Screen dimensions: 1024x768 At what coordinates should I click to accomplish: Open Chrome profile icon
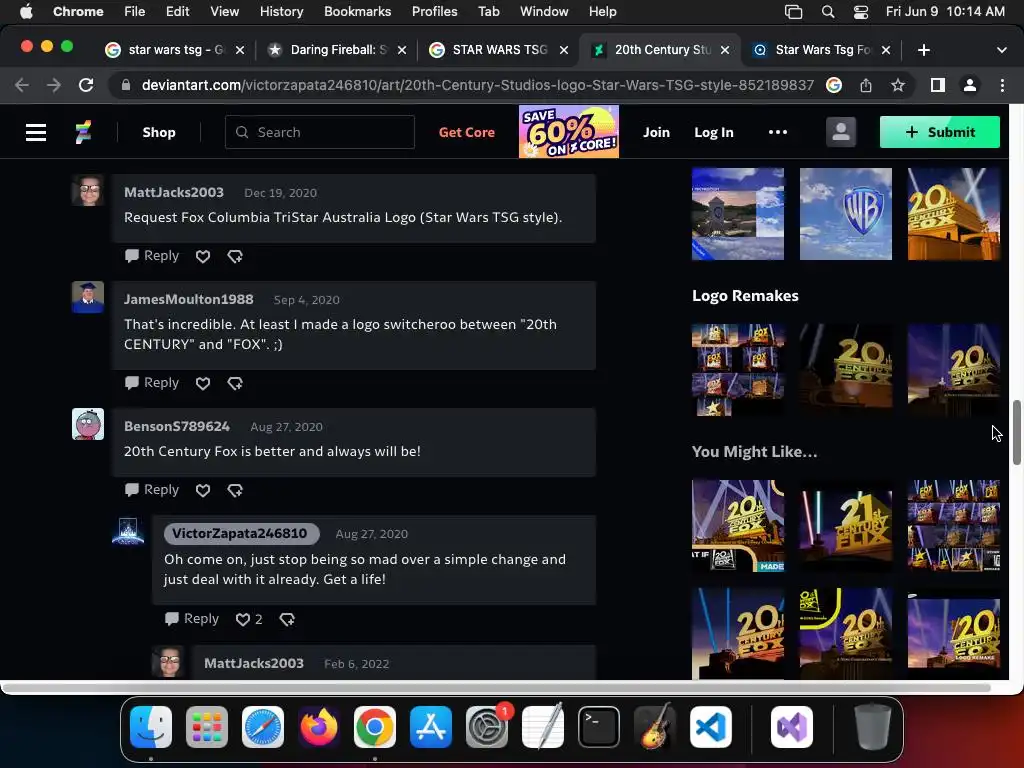pos(970,85)
